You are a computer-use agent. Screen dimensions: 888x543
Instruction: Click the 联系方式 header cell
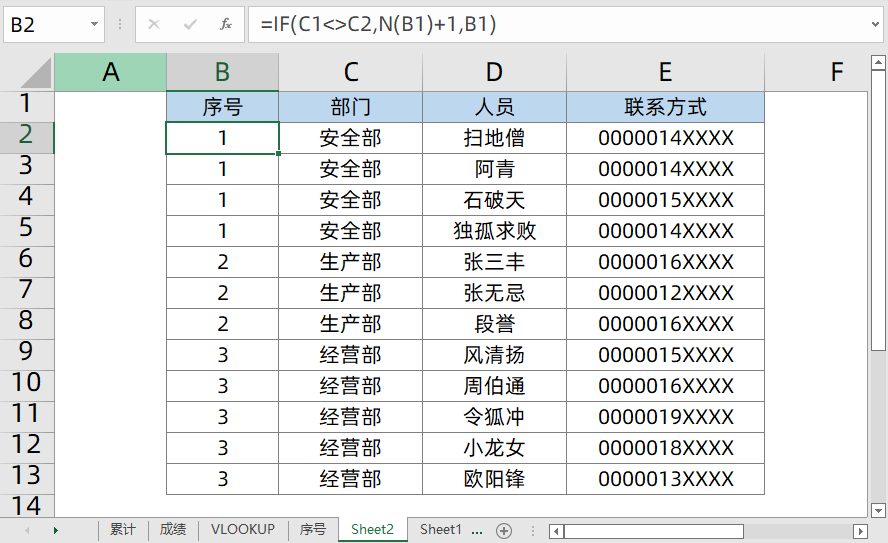click(665, 106)
